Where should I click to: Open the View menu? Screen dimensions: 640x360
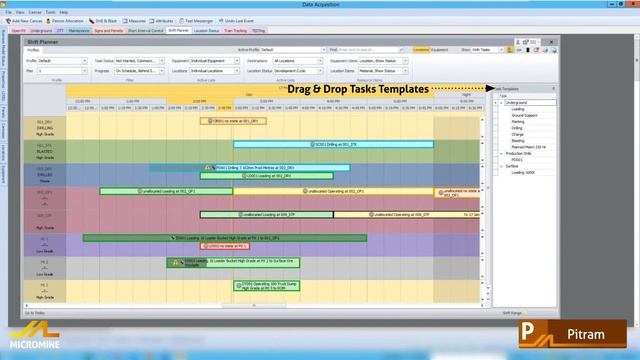(20, 12)
